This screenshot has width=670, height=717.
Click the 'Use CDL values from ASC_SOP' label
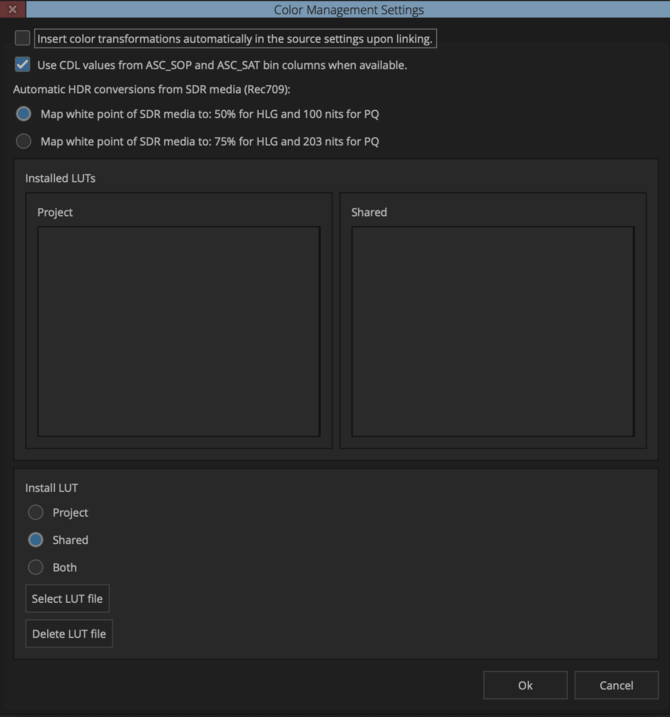click(x=222, y=65)
